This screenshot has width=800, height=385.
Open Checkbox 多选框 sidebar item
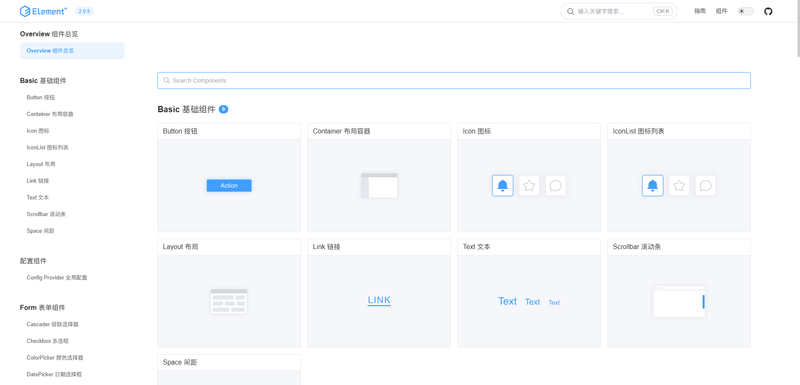47,341
